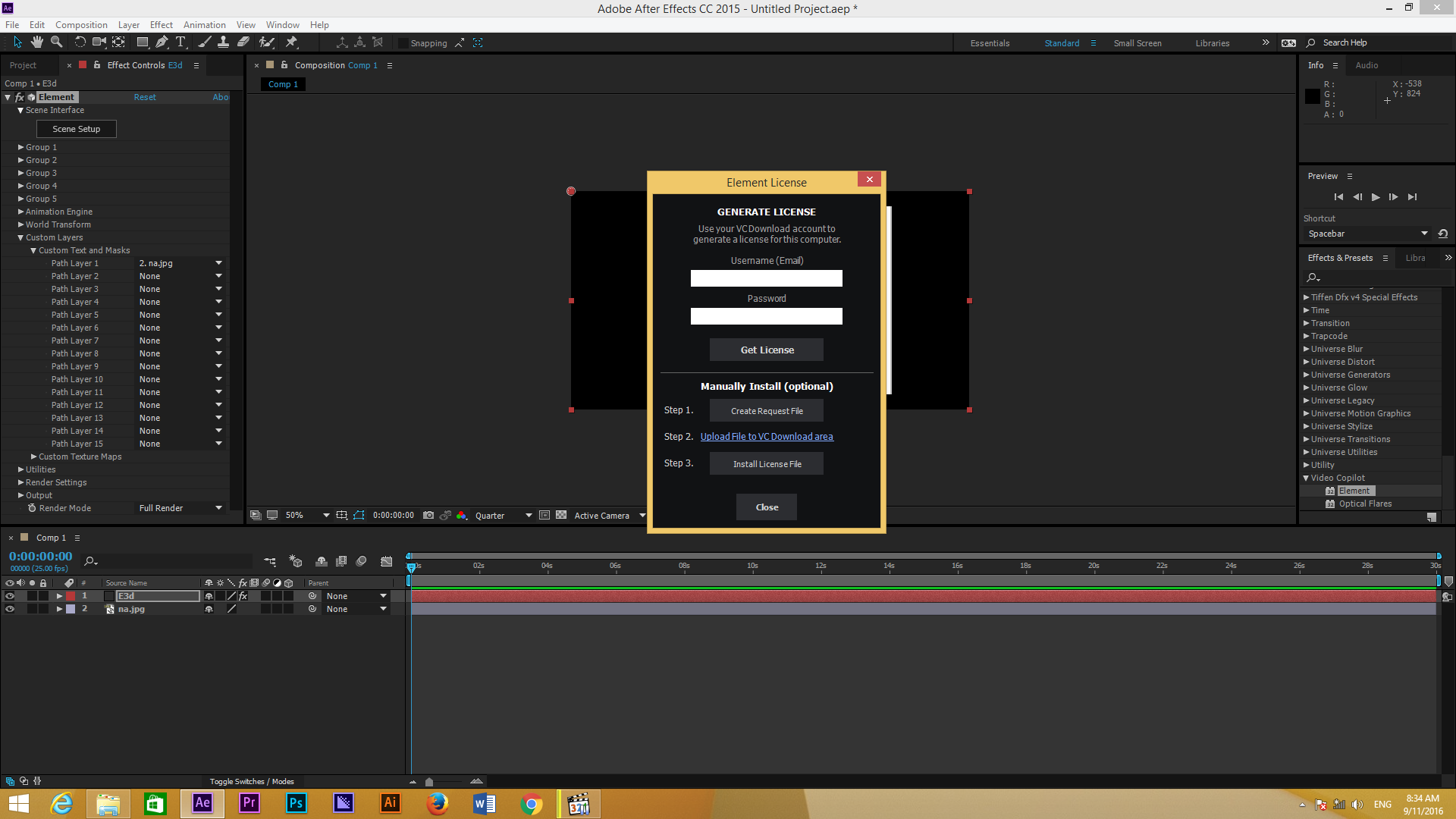Open the Upload File to VC Download area link
1456x819 pixels.
click(767, 437)
